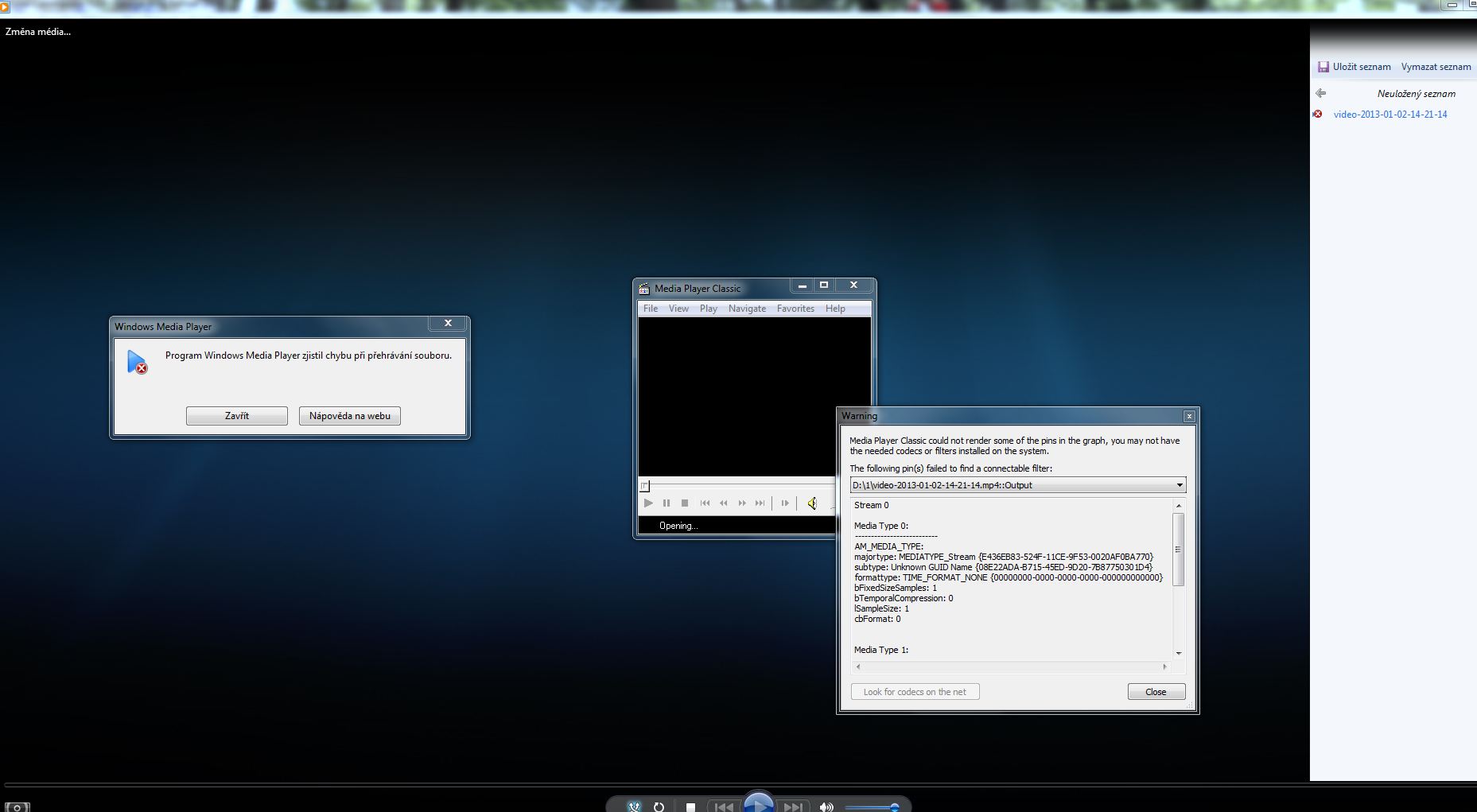The image size is (1477, 812).
Task: Close the Windows Media Player error dialog
Action: [x=448, y=323]
